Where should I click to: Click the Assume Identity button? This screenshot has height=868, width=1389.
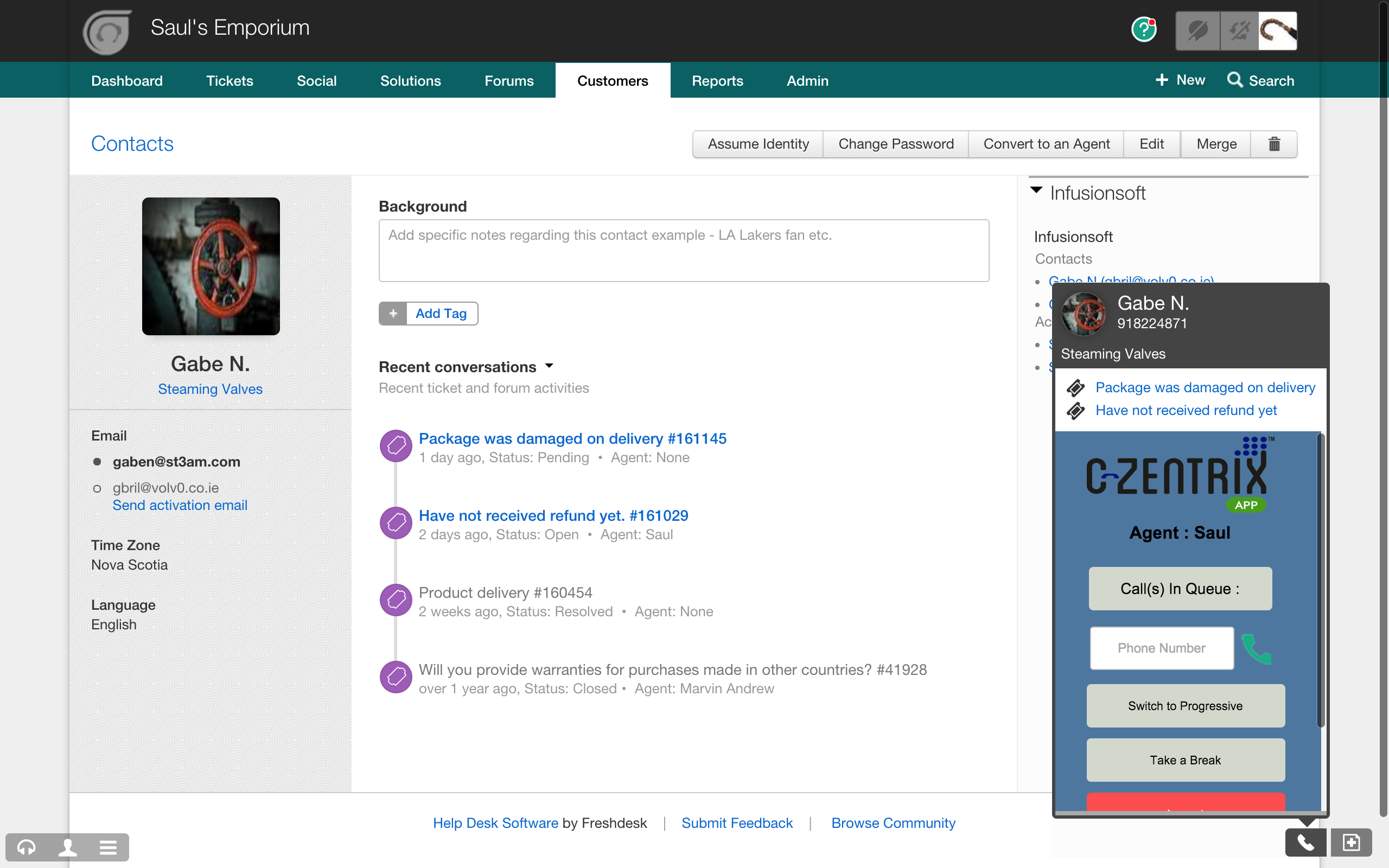pos(757,144)
